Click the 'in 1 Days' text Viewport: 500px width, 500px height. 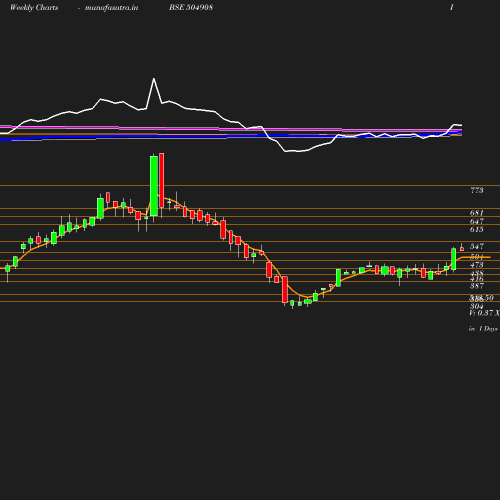(483, 329)
